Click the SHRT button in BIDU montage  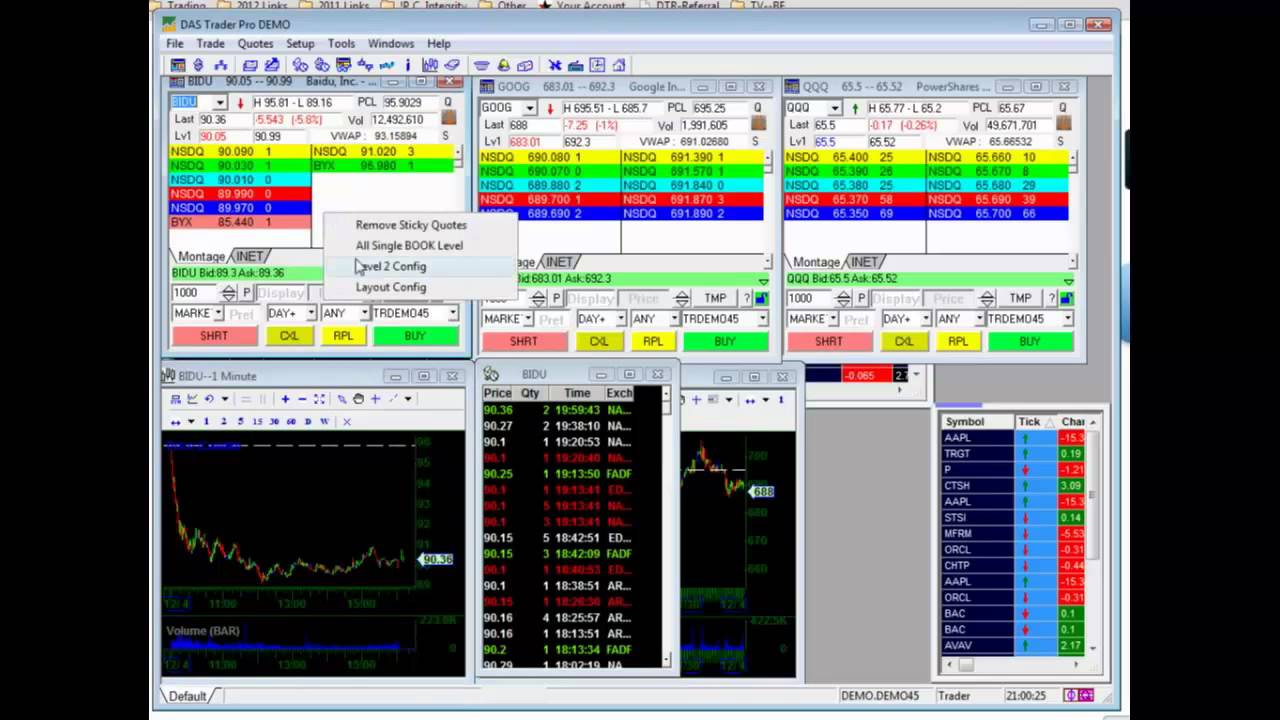(x=213, y=336)
